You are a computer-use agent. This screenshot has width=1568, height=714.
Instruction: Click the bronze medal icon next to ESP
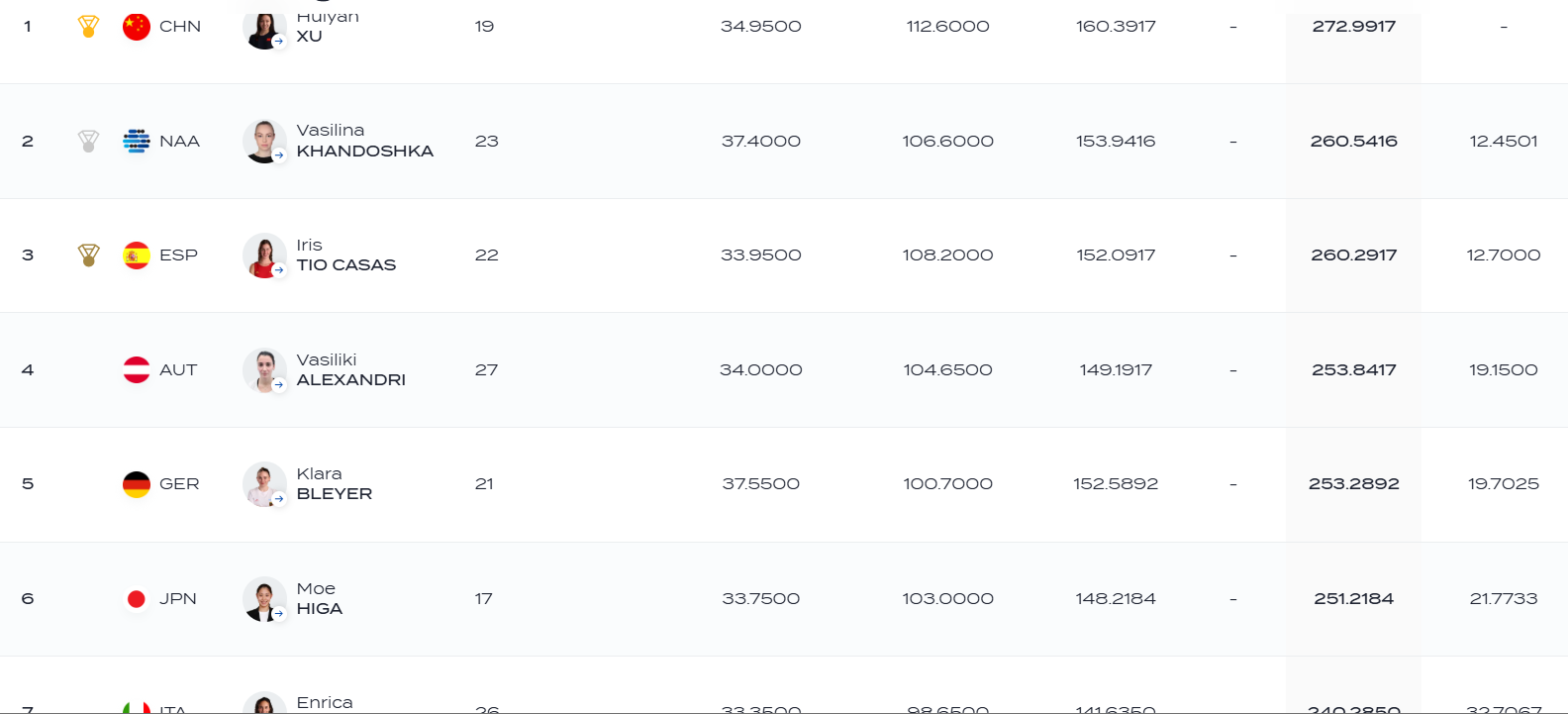[88, 255]
